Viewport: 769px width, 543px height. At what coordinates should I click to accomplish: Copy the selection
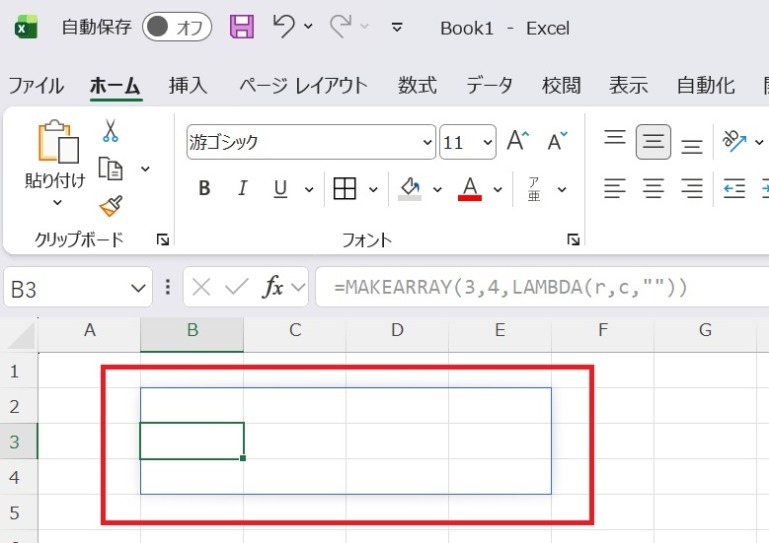pos(111,169)
